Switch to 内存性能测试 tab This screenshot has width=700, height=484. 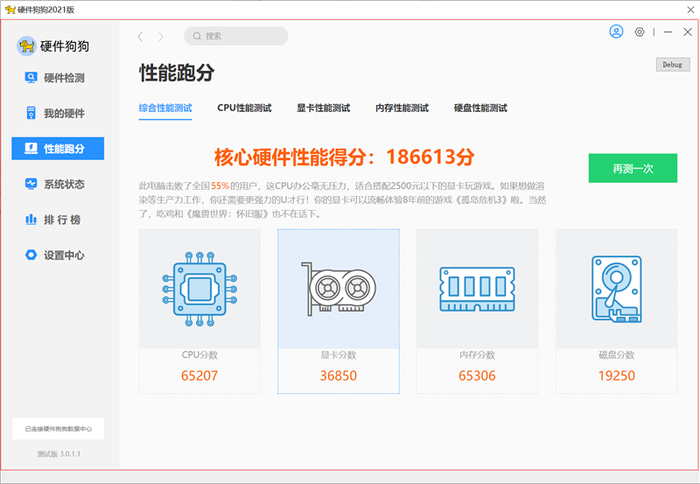402,108
